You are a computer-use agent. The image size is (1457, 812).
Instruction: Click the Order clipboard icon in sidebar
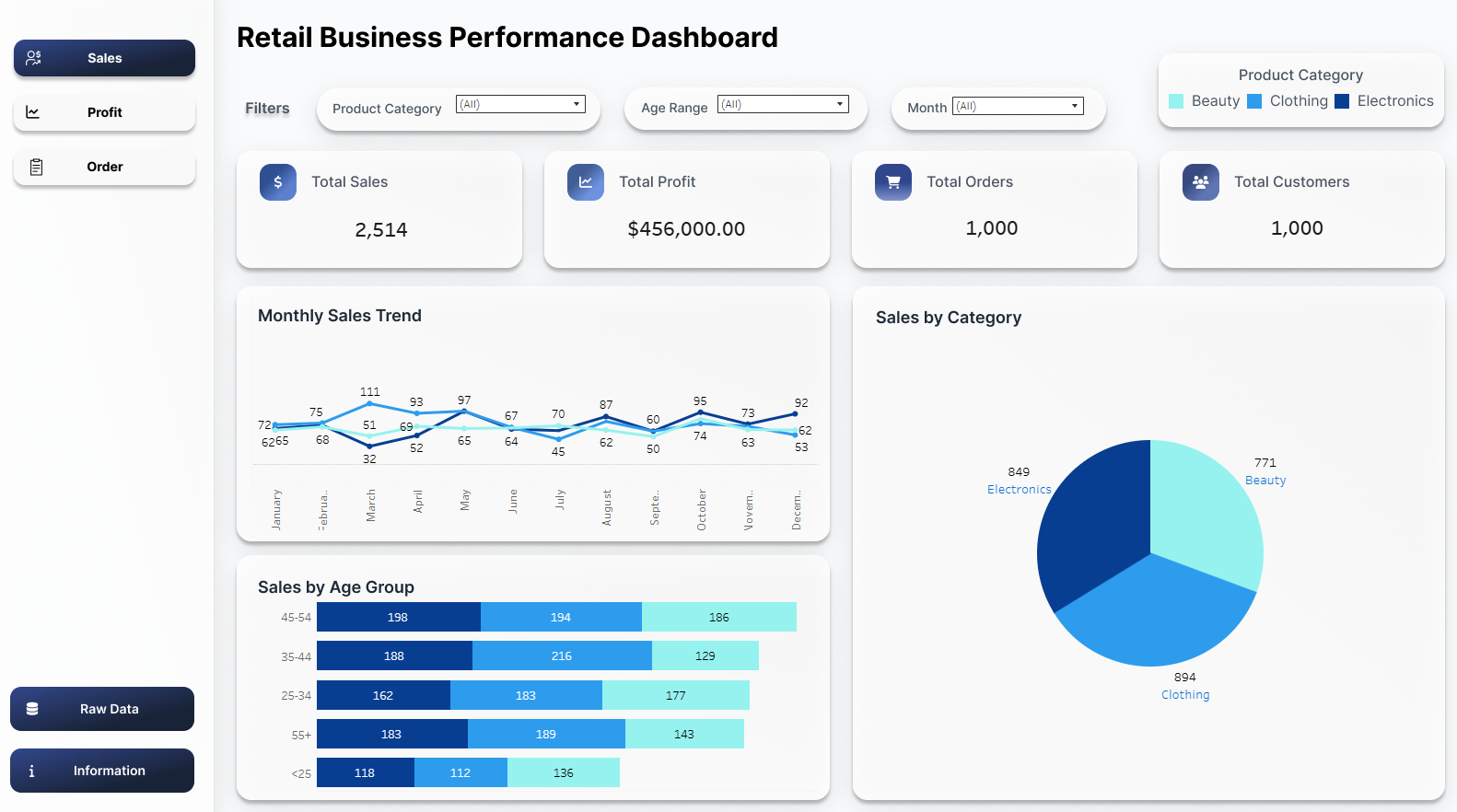click(36, 167)
